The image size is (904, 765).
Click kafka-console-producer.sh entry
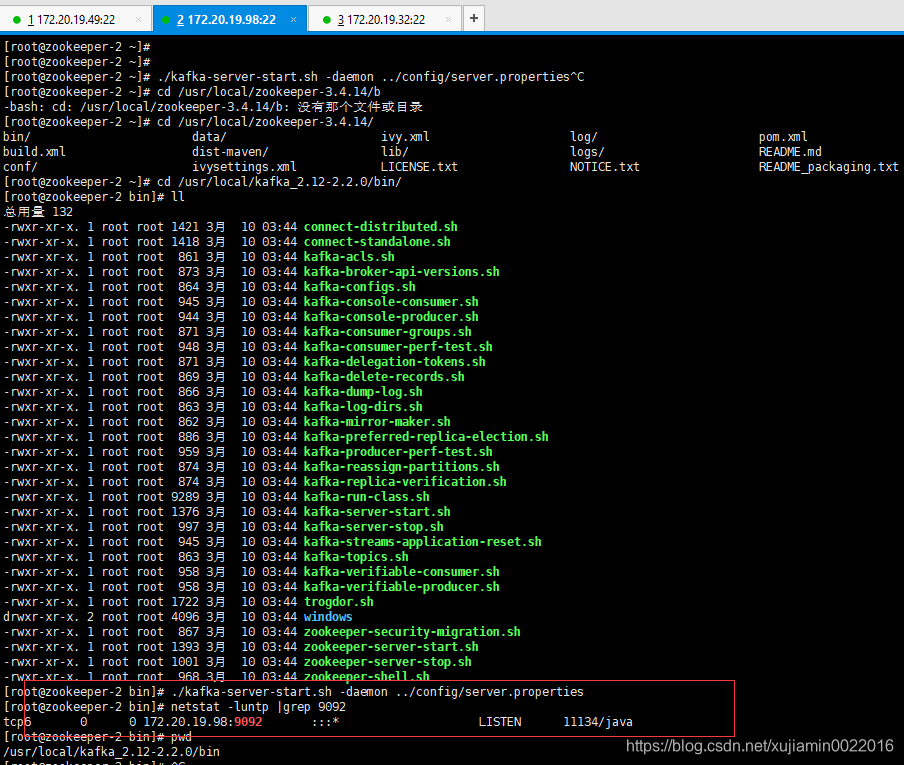[x=391, y=316]
